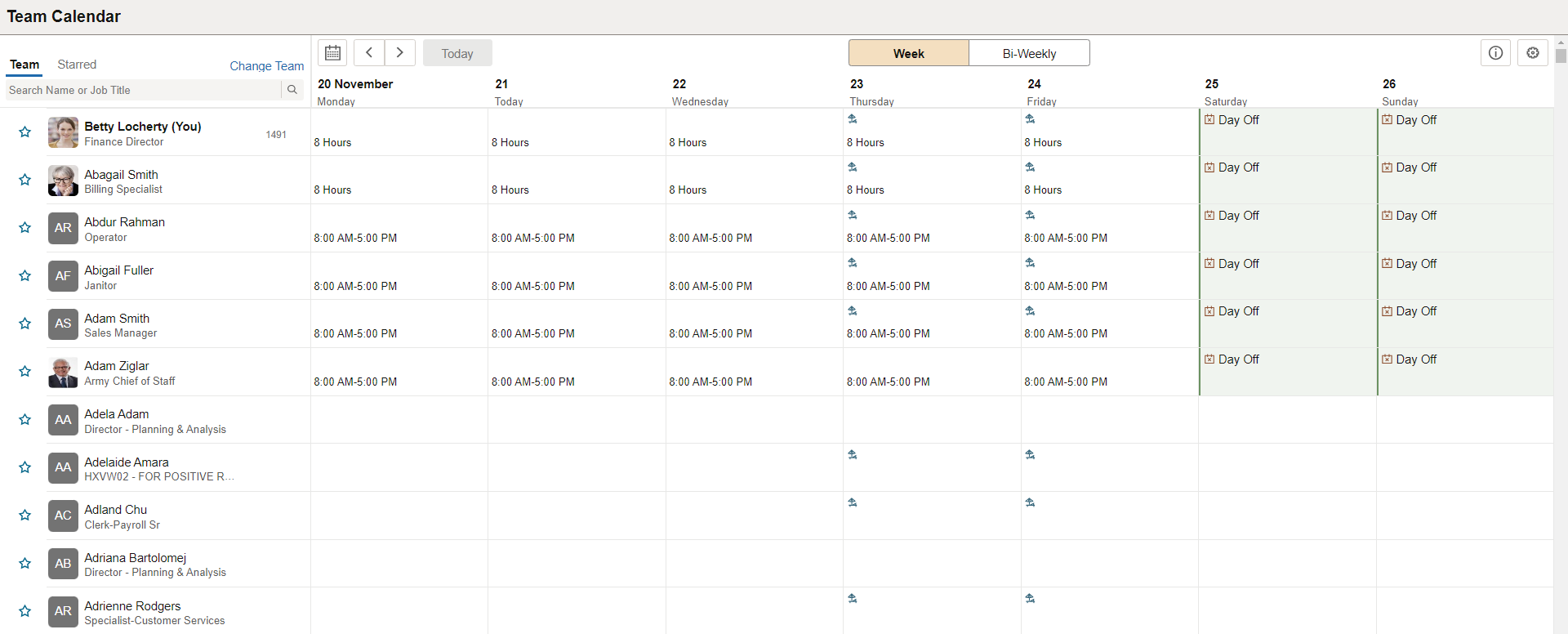Star Adrienne Rodgers
Image resolution: width=1568 pixels, height=634 pixels.
[x=25, y=611]
